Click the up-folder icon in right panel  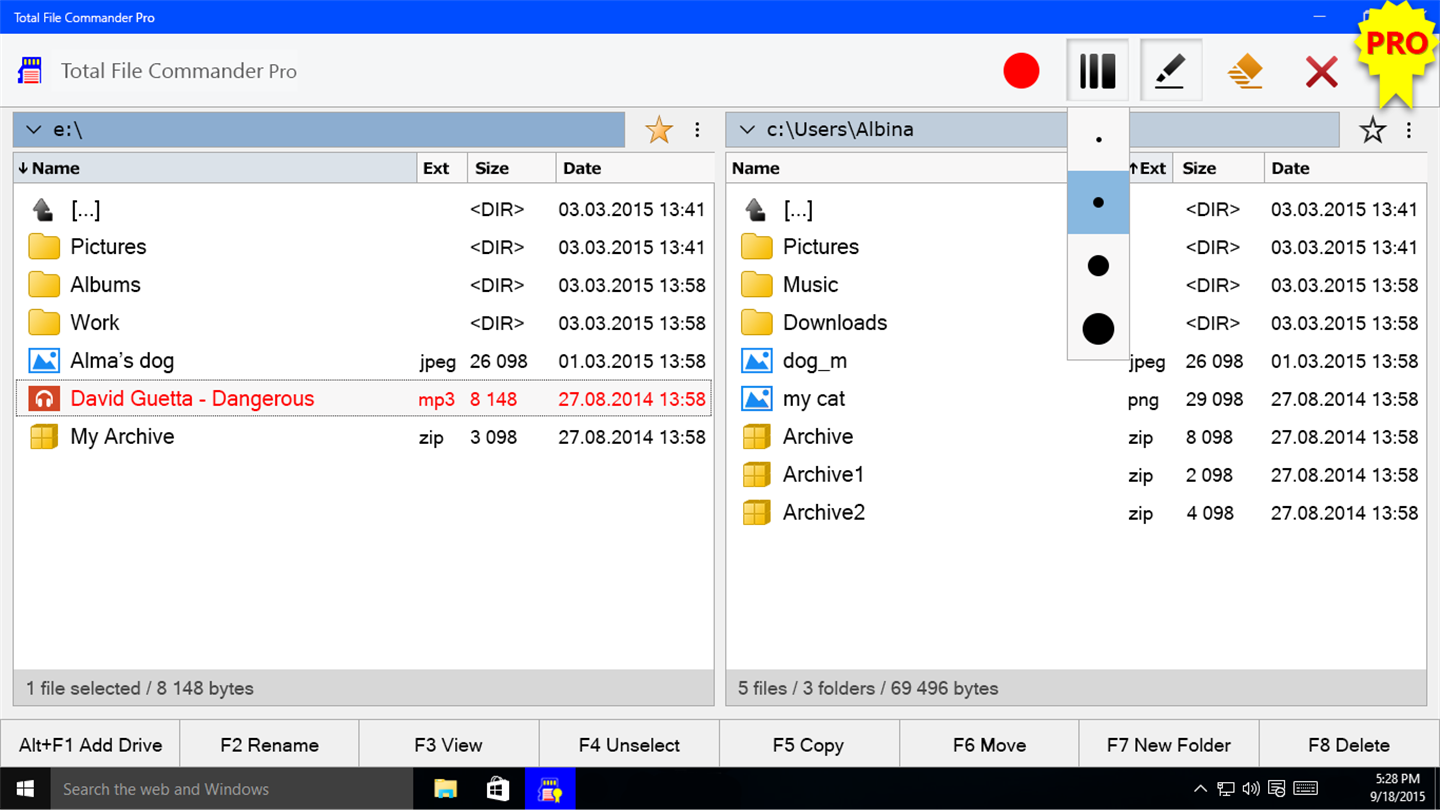(756, 209)
